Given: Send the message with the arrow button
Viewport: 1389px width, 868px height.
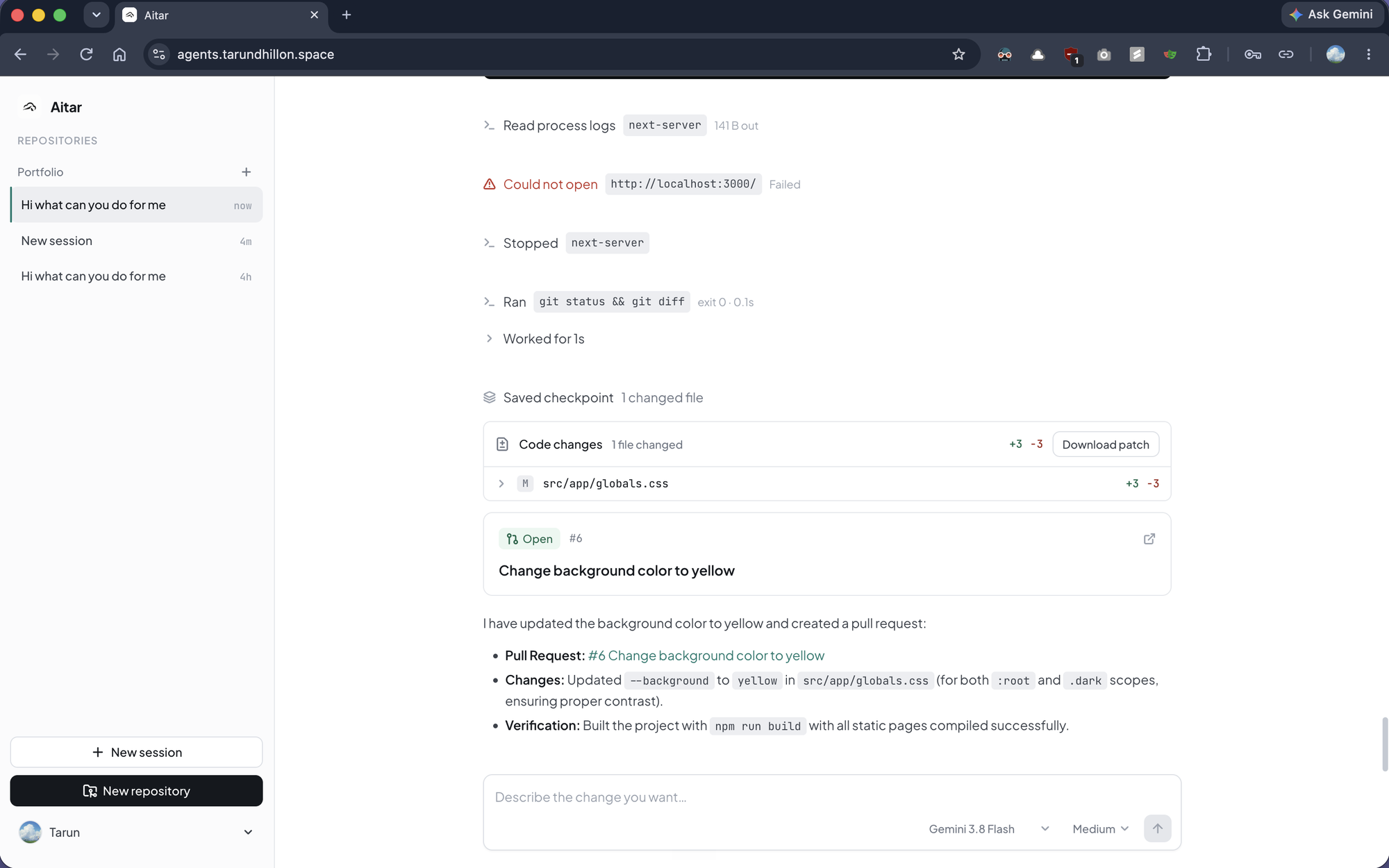Looking at the screenshot, I should (1157, 828).
